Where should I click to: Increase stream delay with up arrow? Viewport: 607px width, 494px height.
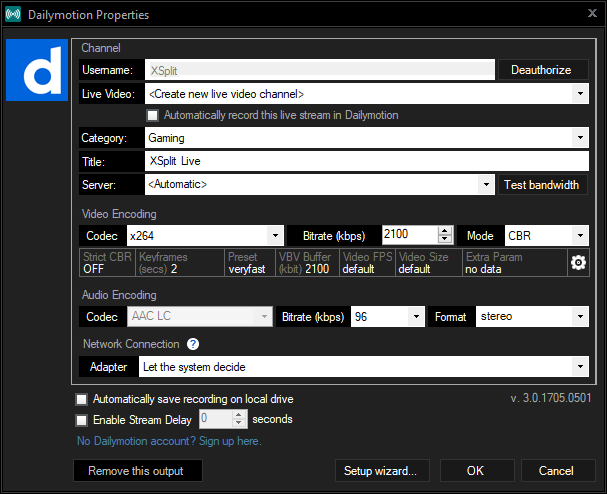coord(239,415)
